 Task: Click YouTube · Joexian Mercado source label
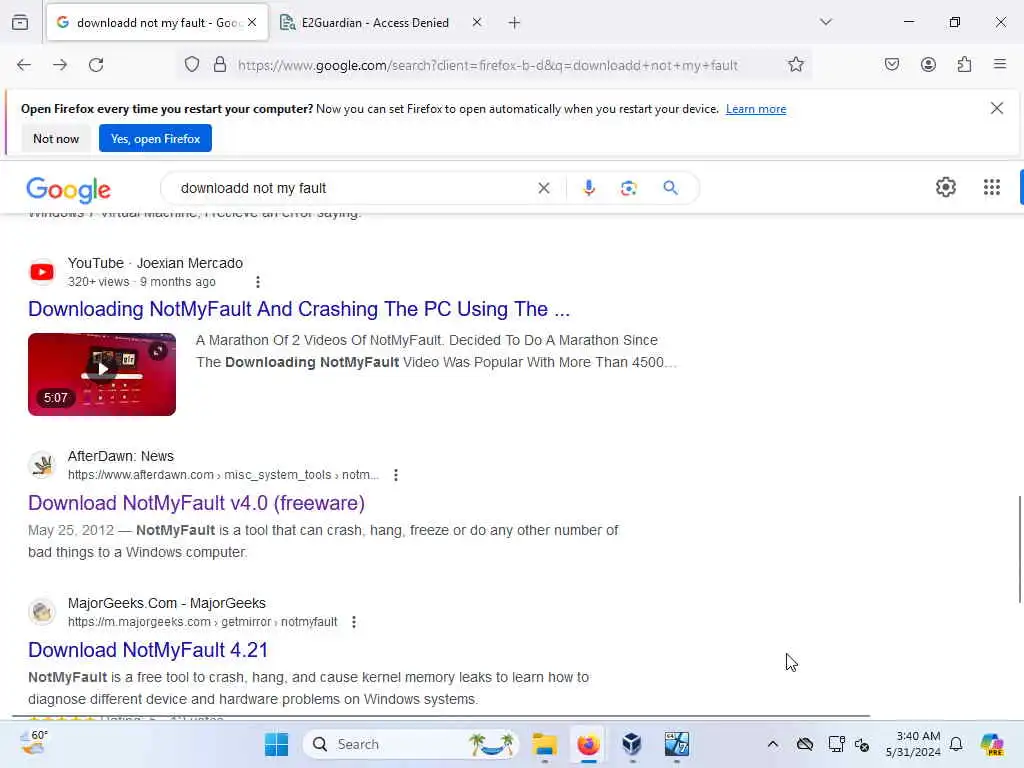pos(155,263)
